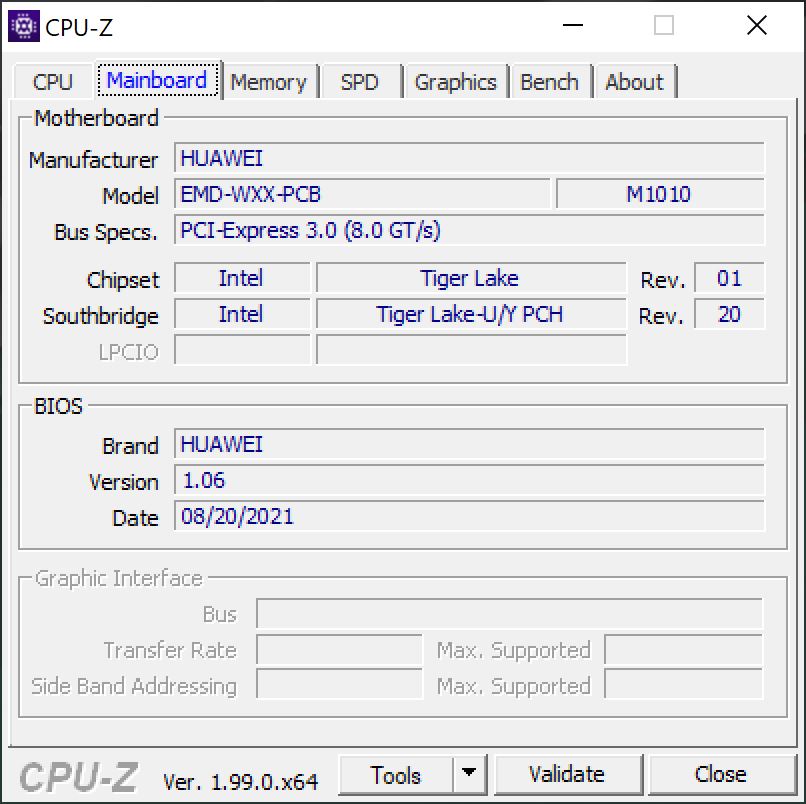Click the Tools button
The width and height of the screenshot is (806, 804).
coord(396,775)
